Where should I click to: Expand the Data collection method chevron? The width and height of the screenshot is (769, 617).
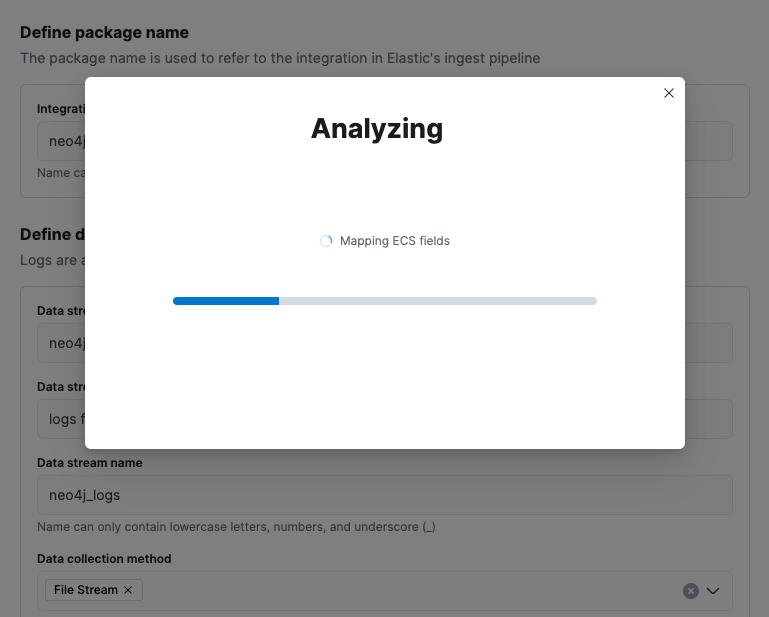[713, 591]
